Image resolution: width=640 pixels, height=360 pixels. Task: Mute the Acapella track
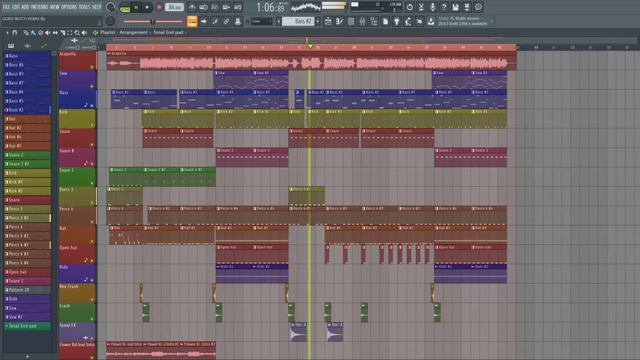[92, 67]
